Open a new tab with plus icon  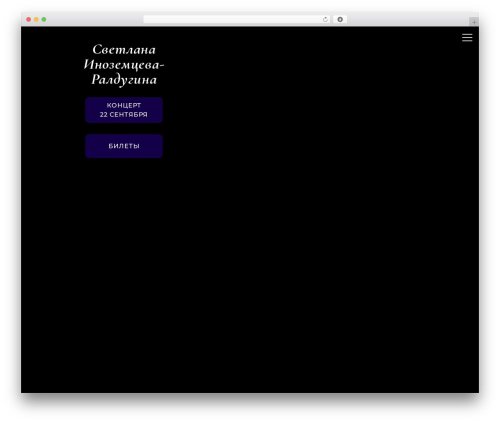474,22
